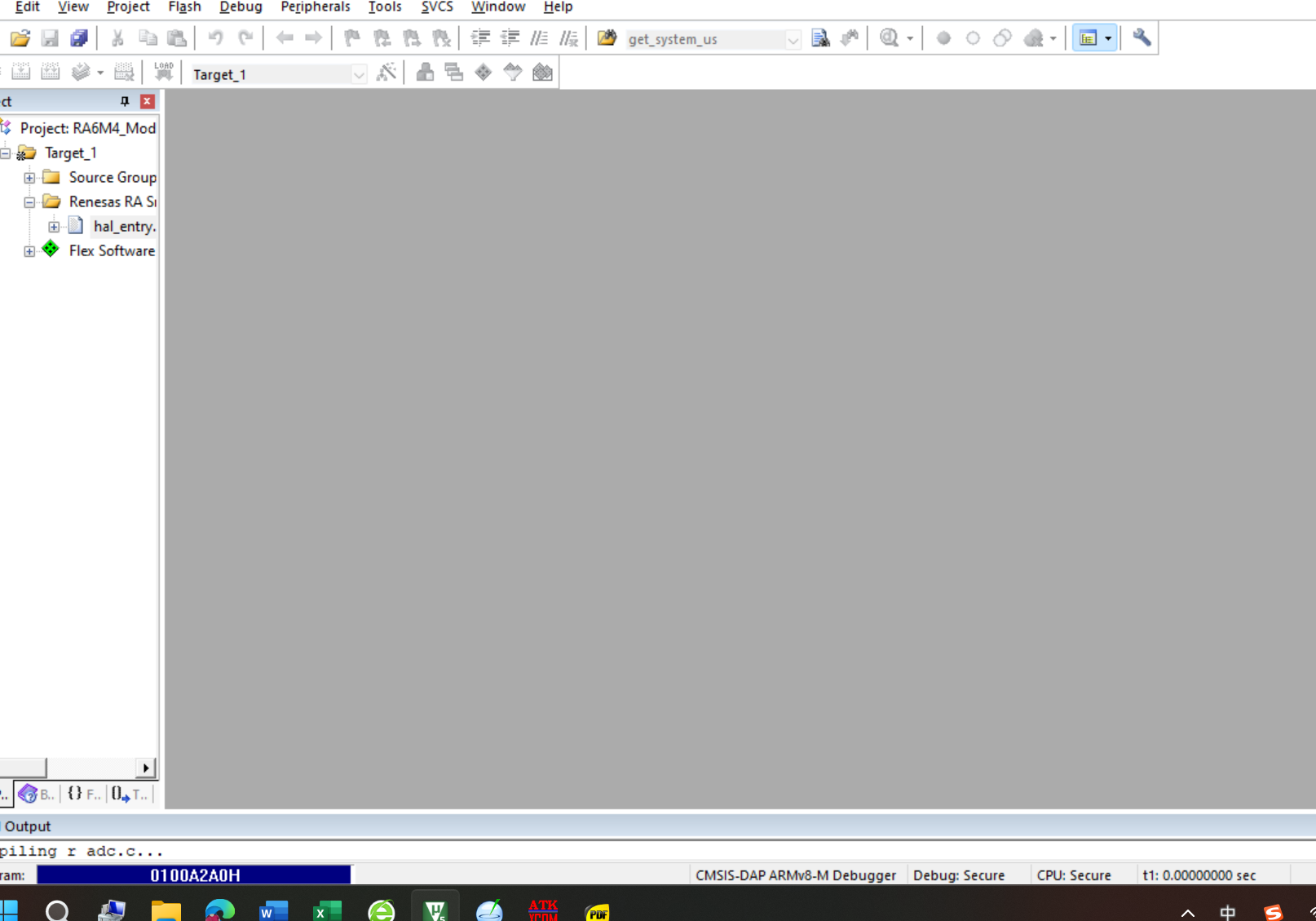The height and width of the screenshot is (921, 1316).
Task: Click the Select Software Packs icon
Action: point(513,73)
